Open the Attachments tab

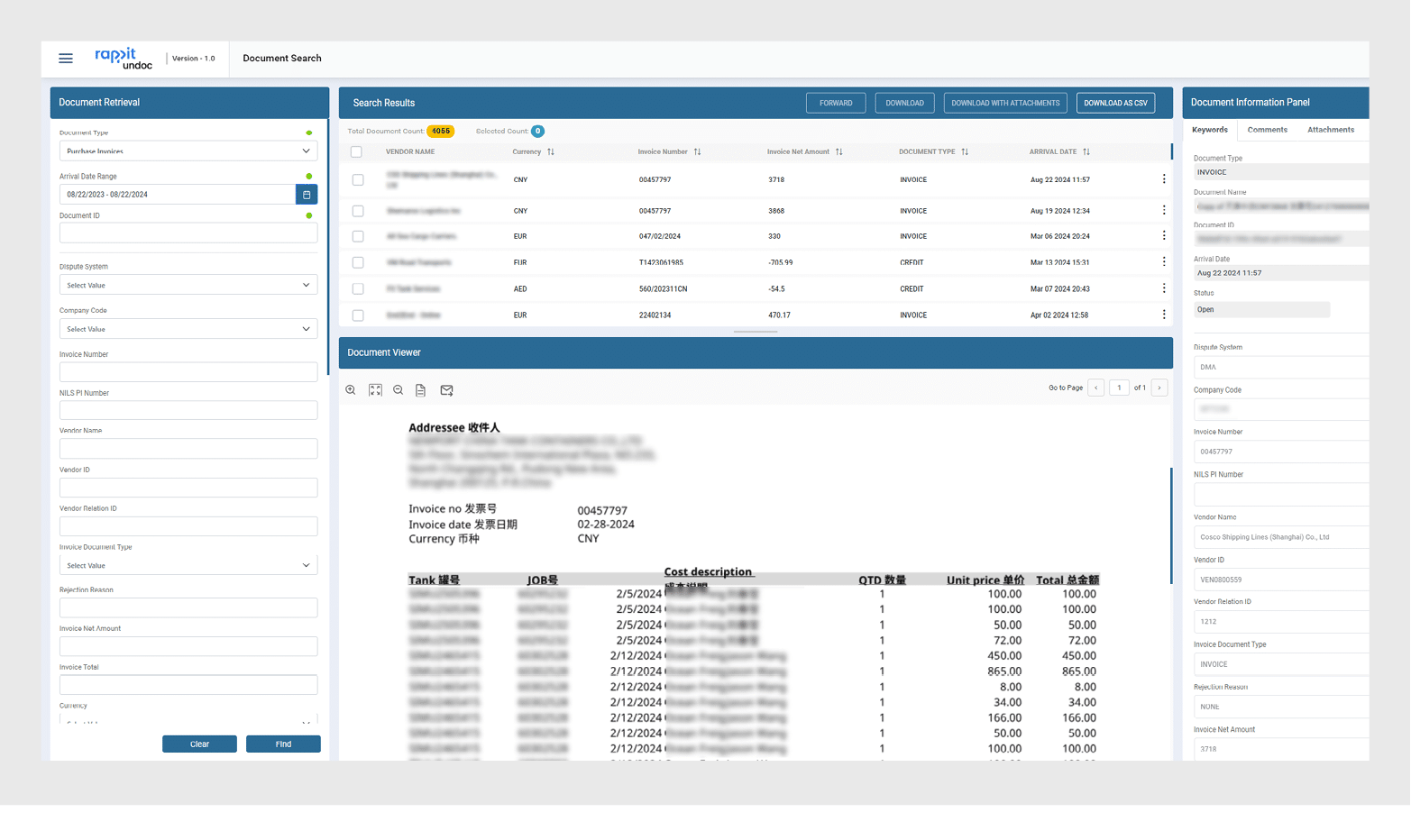1330,130
